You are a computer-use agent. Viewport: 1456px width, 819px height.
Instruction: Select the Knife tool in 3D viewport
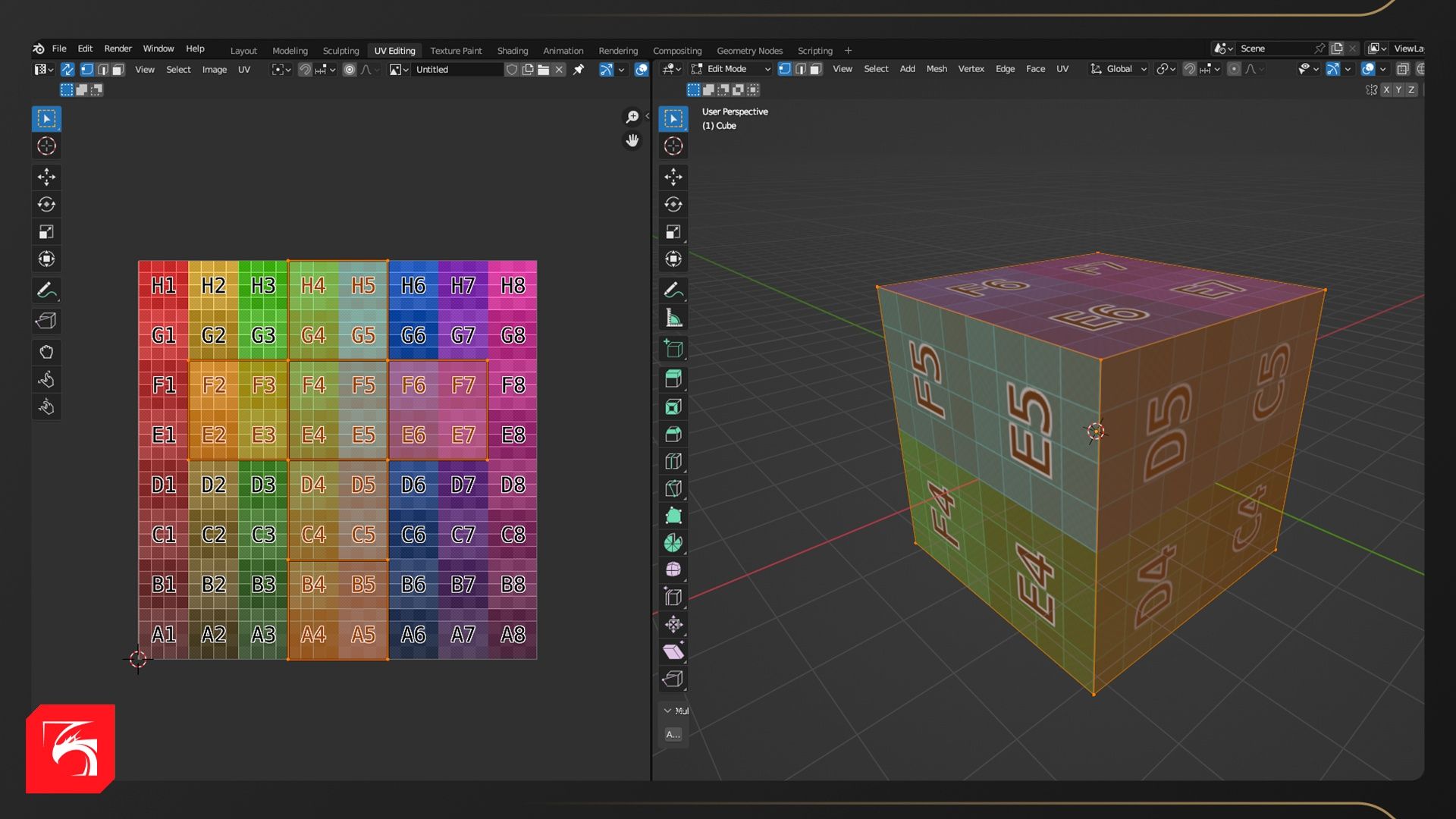tap(673, 488)
